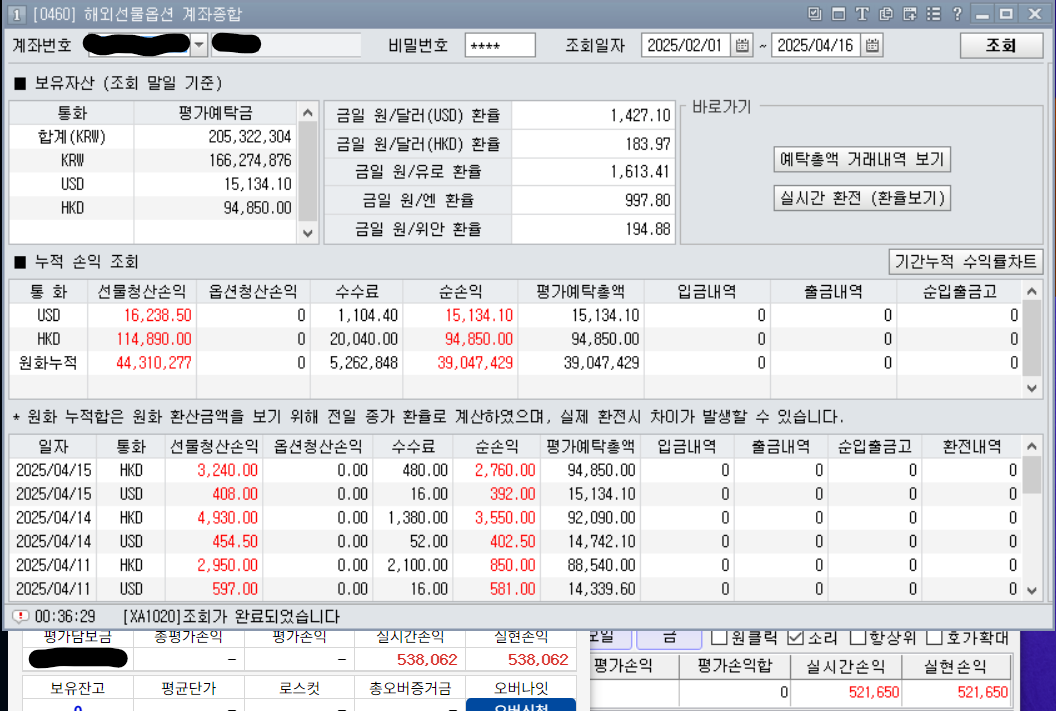Enable 호가확대 checkbox in background window
This screenshot has width=1056, height=711.
(934, 637)
